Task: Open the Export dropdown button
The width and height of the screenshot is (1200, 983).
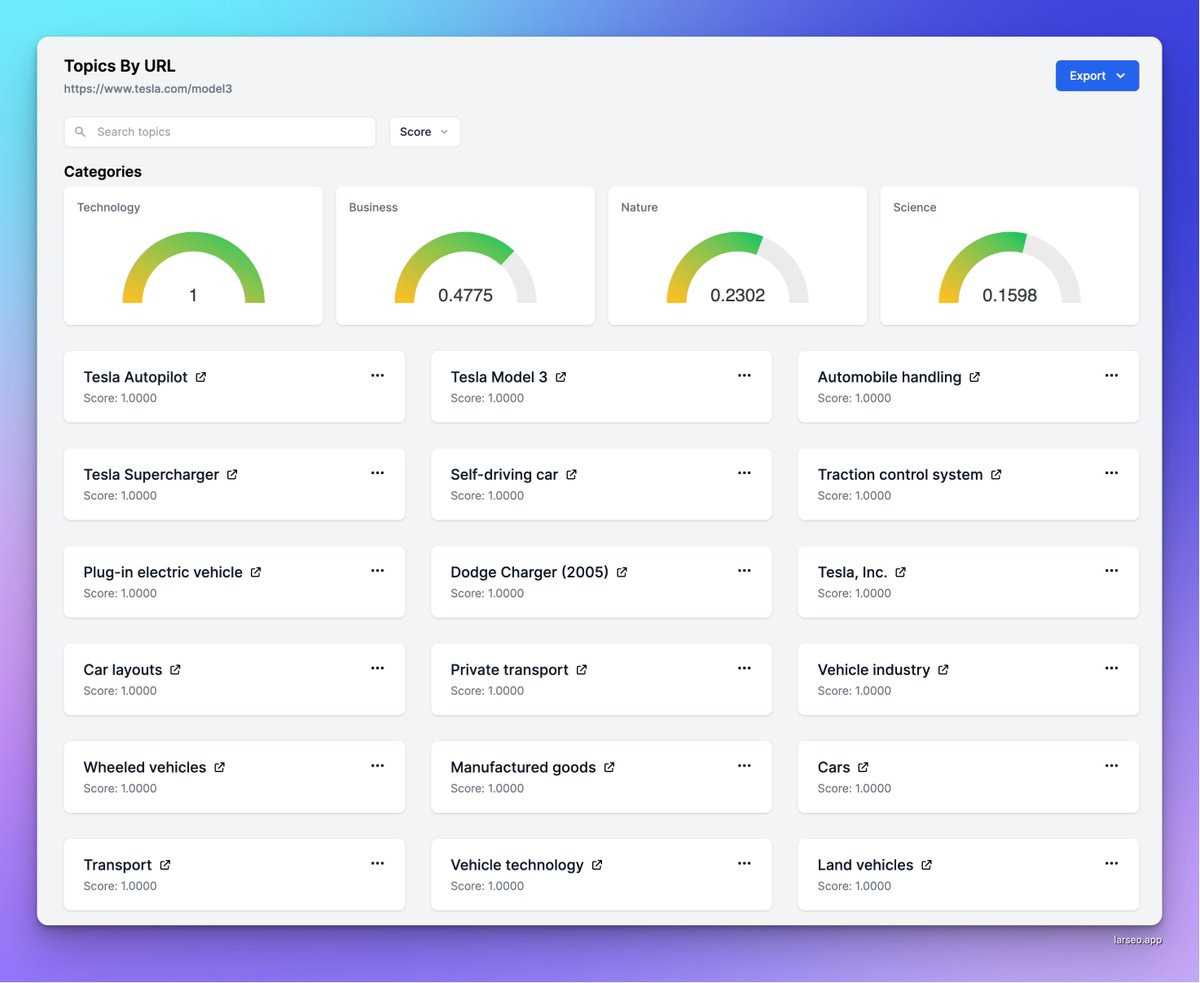Action: [x=1097, y=76]
